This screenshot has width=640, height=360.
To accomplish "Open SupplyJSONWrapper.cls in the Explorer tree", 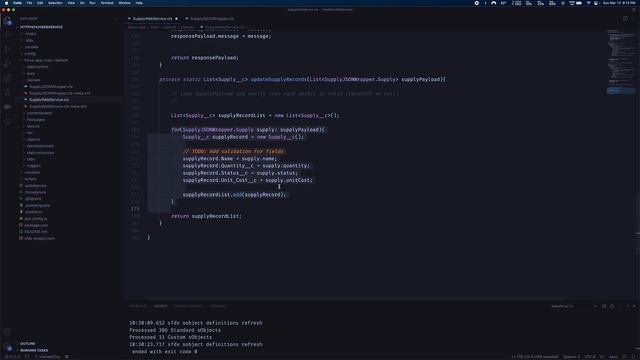I will pos(51,87).
